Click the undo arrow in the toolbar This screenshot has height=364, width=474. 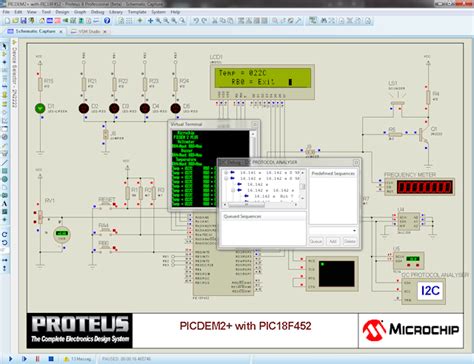pyautogui.click(x=196, y=21)
